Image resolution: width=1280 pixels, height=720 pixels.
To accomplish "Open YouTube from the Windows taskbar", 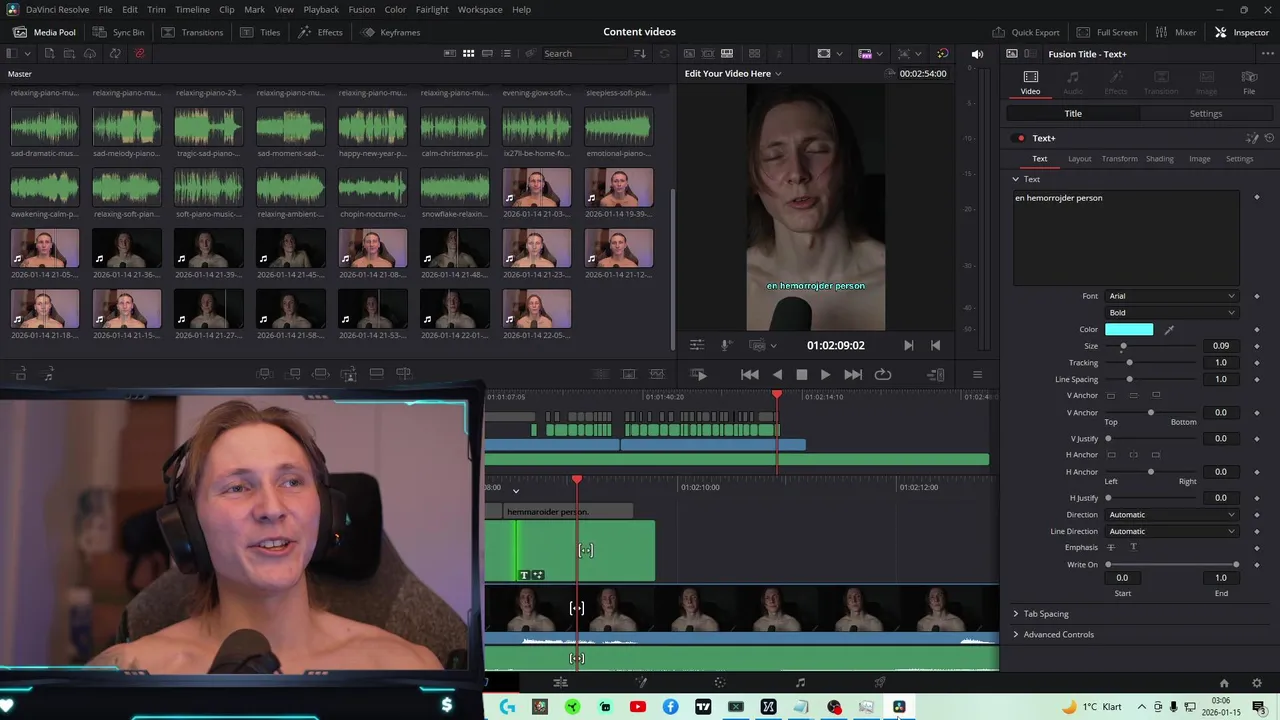I will tap(638, 707).
